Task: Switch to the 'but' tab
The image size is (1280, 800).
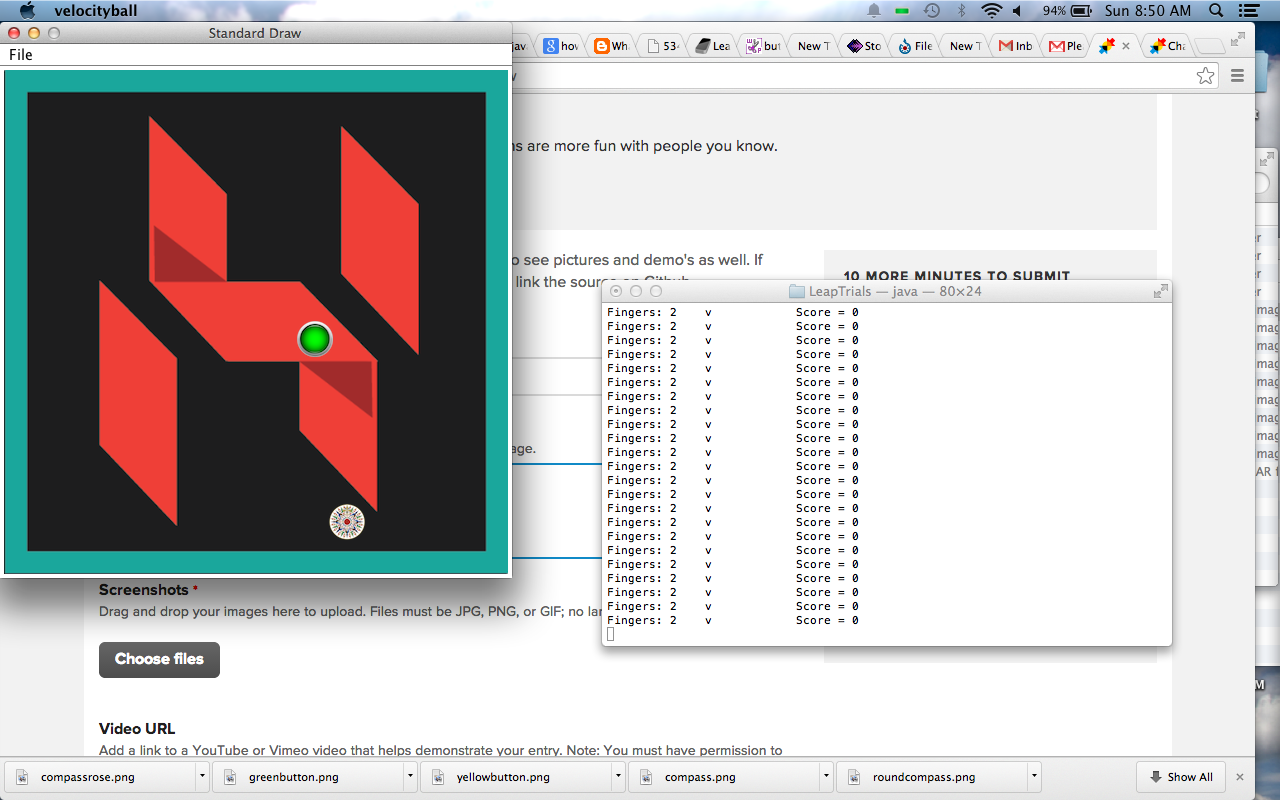Action: [764, 46]
